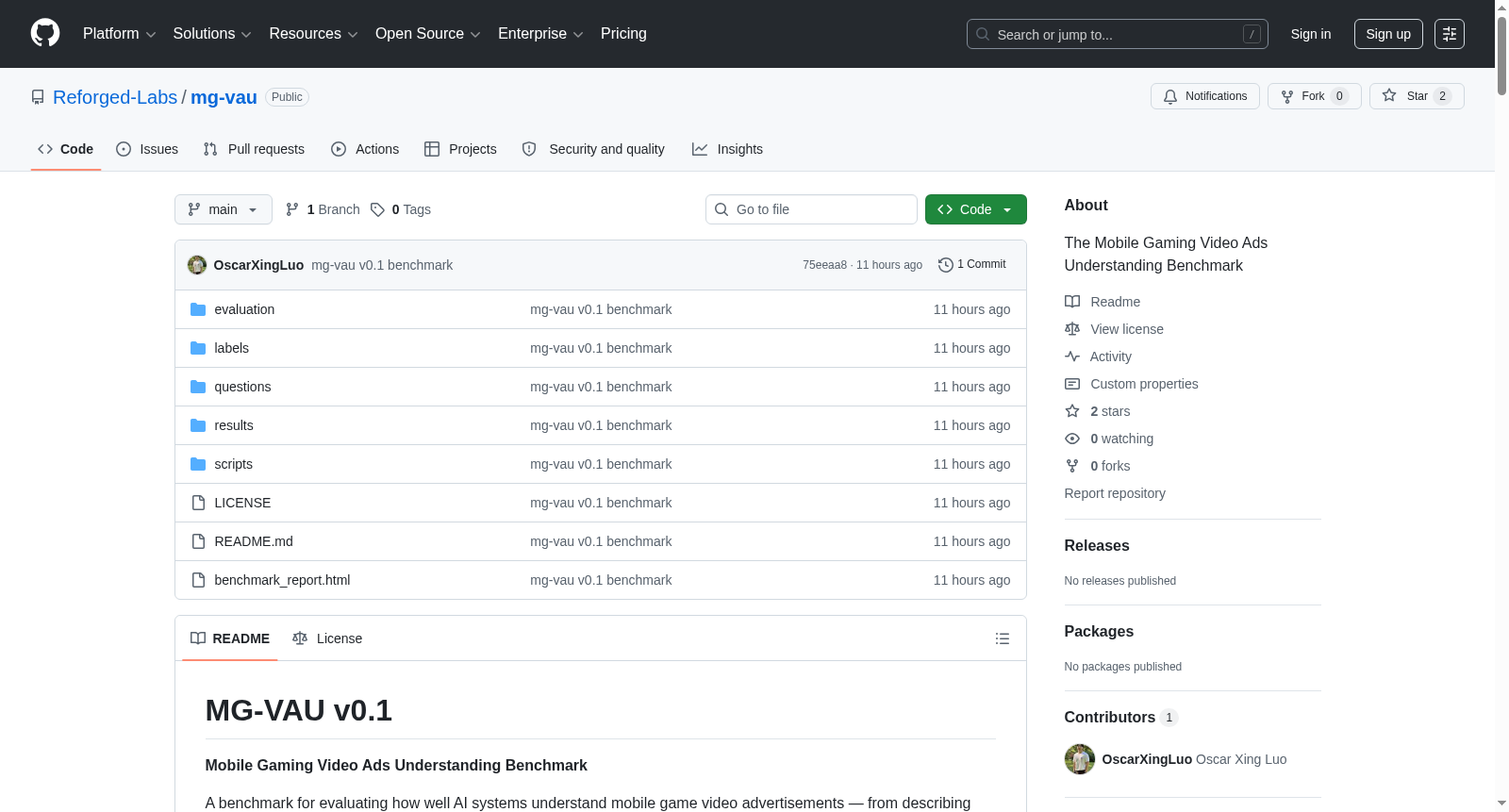Go to the GitHub homepage logo

(x=45, y=33)
